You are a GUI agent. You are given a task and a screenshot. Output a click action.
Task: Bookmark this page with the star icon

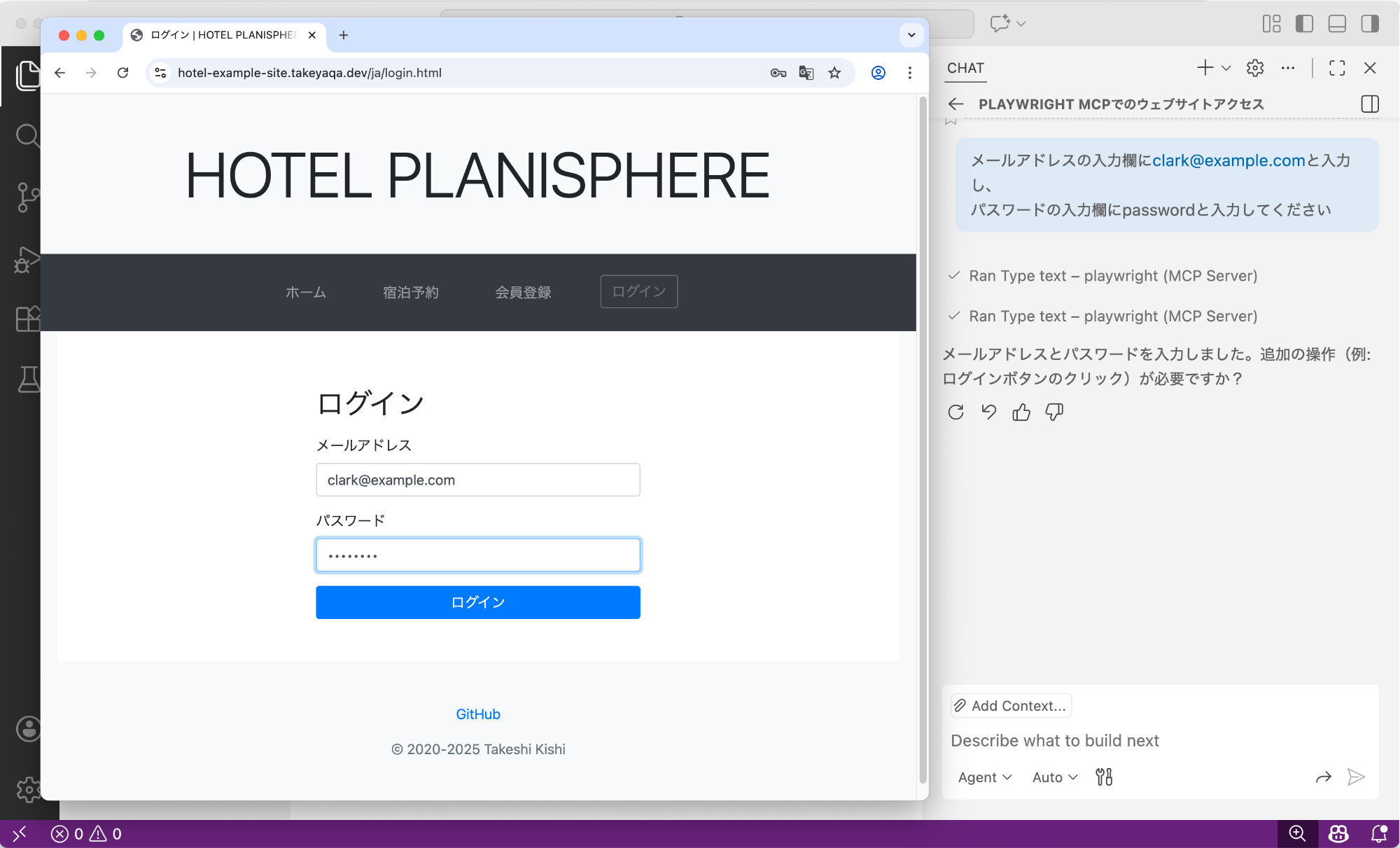(834, 73)
